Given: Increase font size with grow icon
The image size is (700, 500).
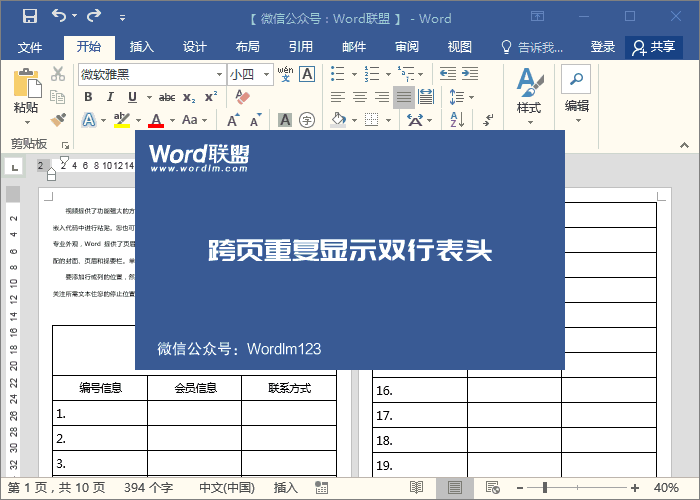Looking at the screenshot, I should pos(233,120).
